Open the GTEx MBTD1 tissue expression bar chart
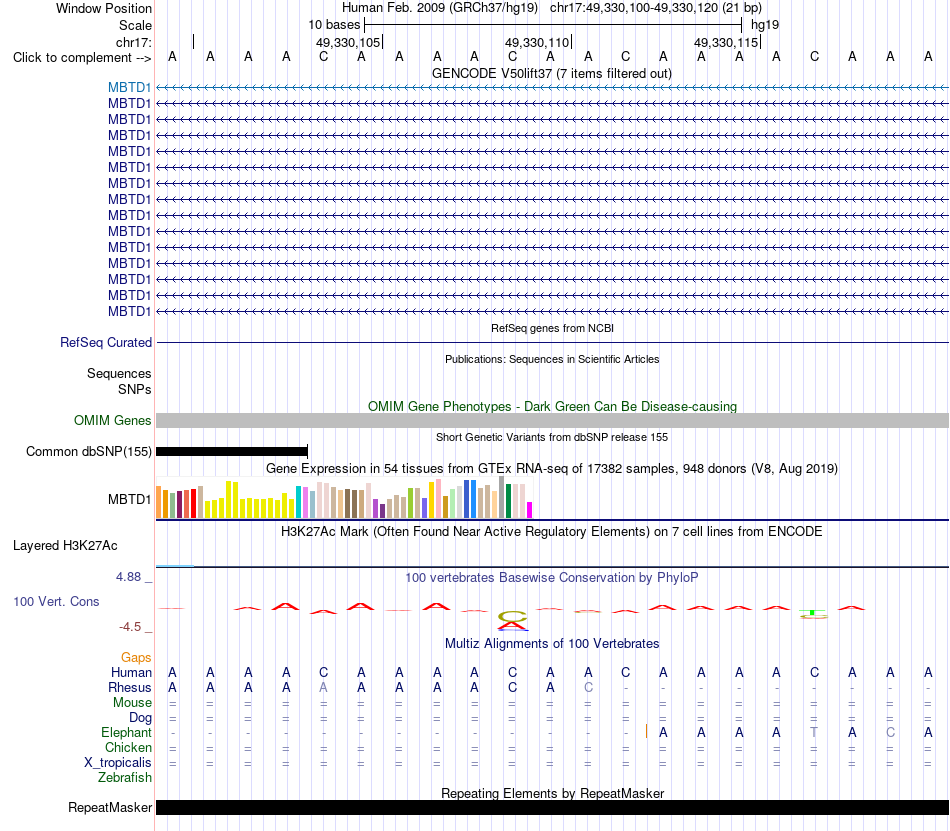The image size is (950, 831). (344, 498)
